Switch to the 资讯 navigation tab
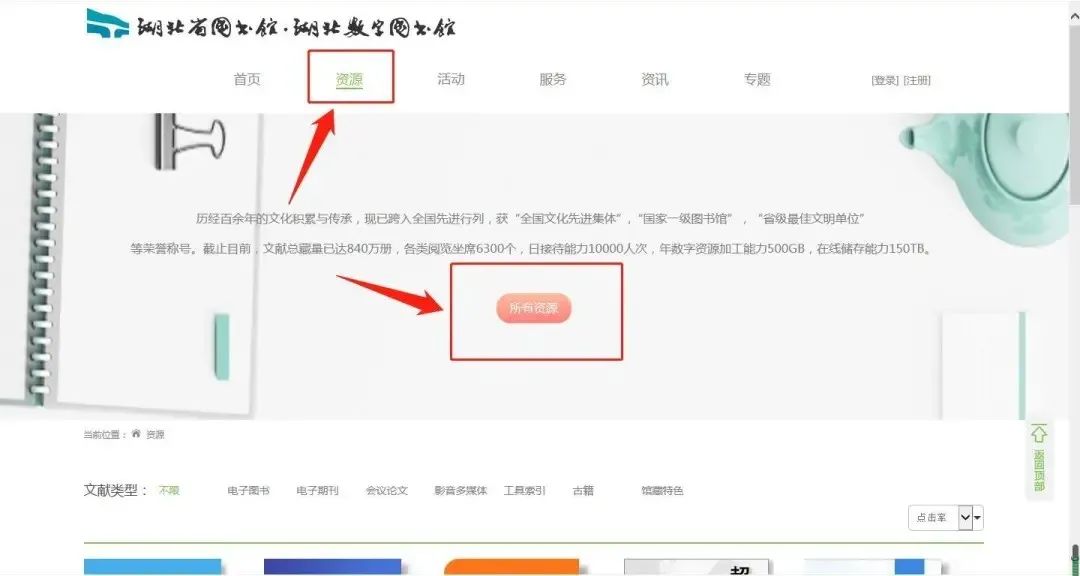 (x=655, y=80)
